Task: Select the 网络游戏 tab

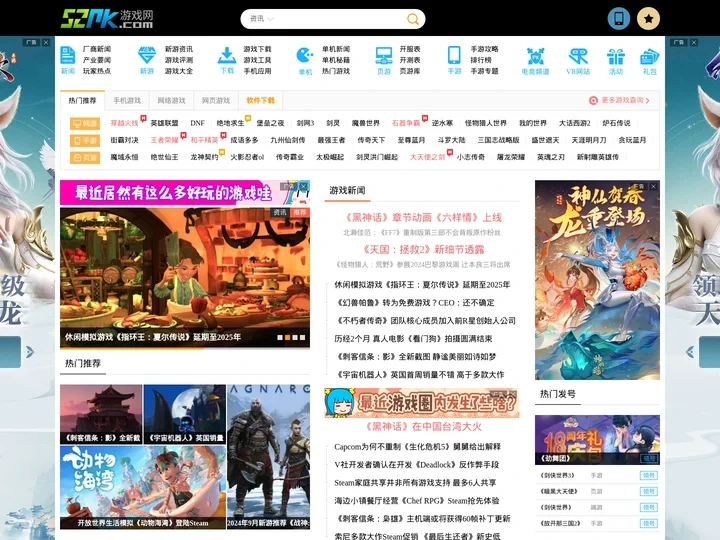Action: [x=171, y=100]
